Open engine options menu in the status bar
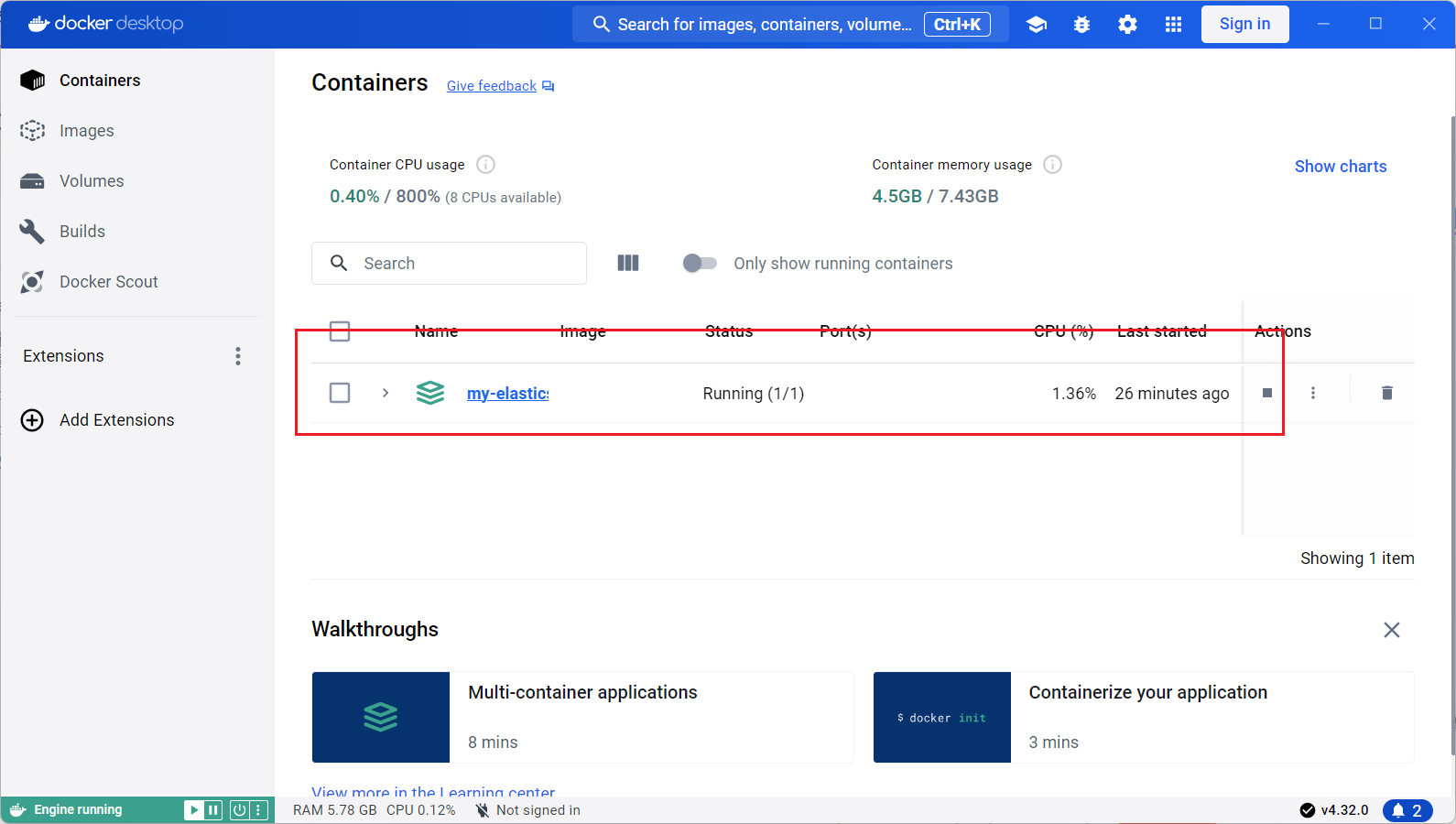1456x824 pixels. pyautogui.click(x=258, y=810)
